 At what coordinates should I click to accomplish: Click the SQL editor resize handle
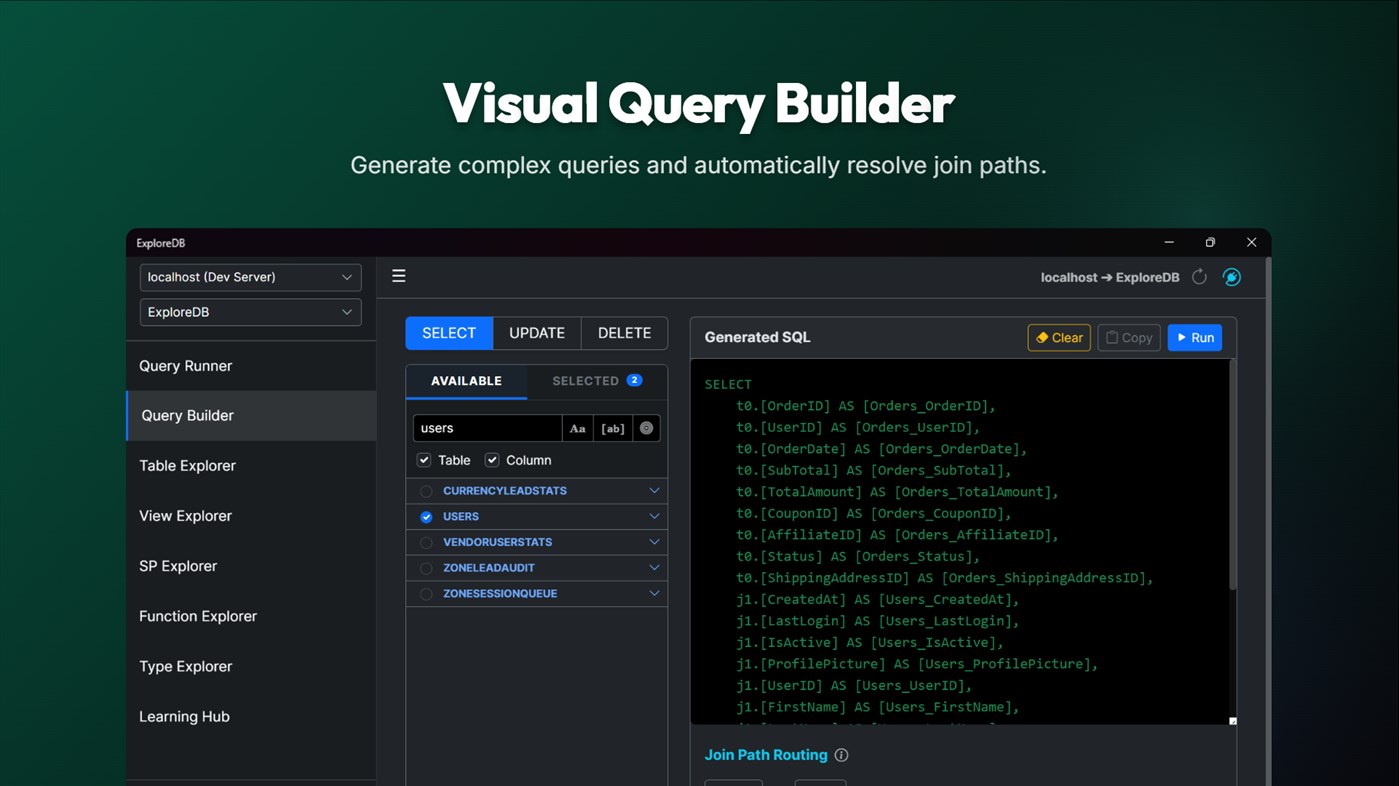(1233, 721)
